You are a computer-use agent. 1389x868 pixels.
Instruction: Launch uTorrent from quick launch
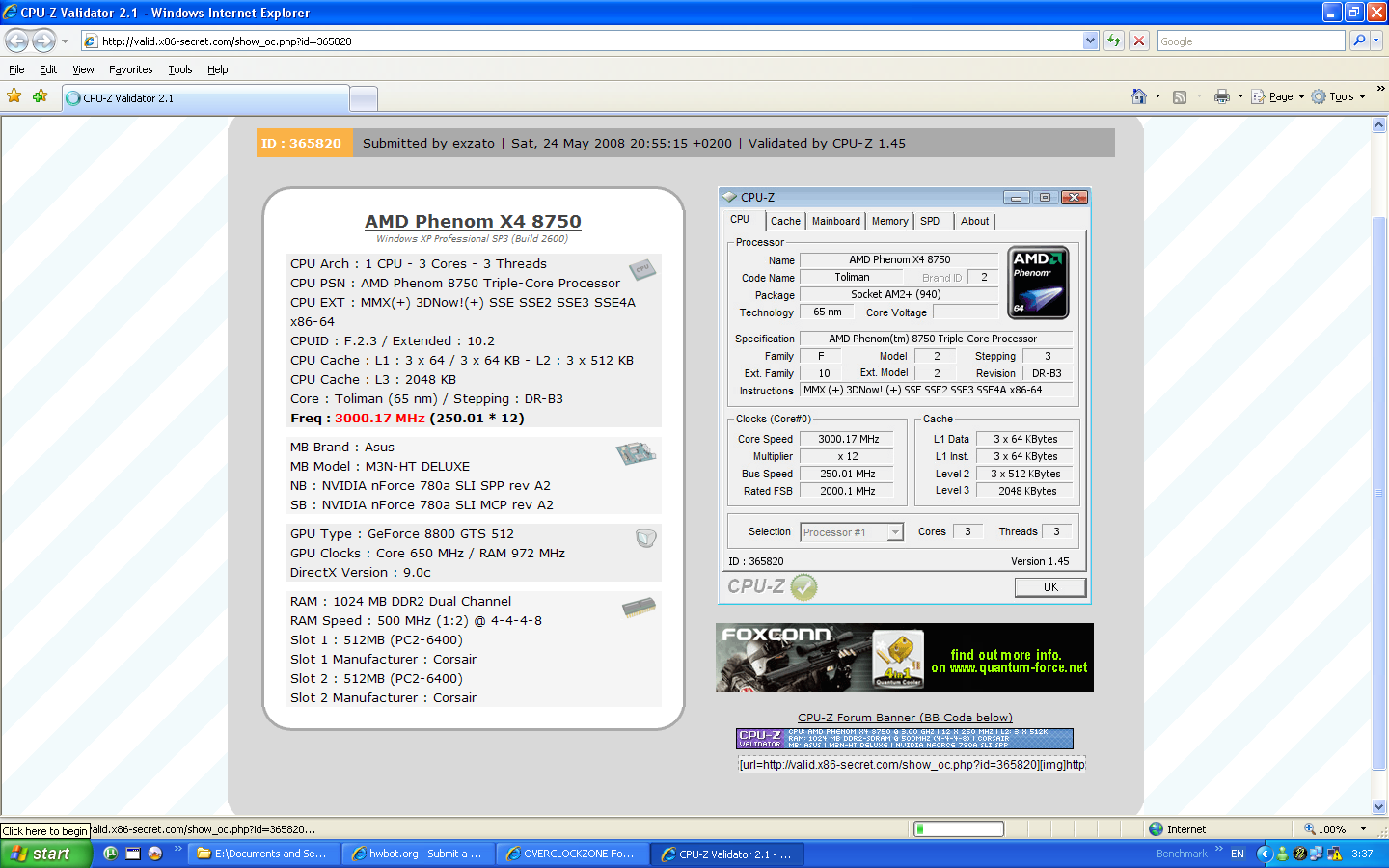(x=110, y=854)
